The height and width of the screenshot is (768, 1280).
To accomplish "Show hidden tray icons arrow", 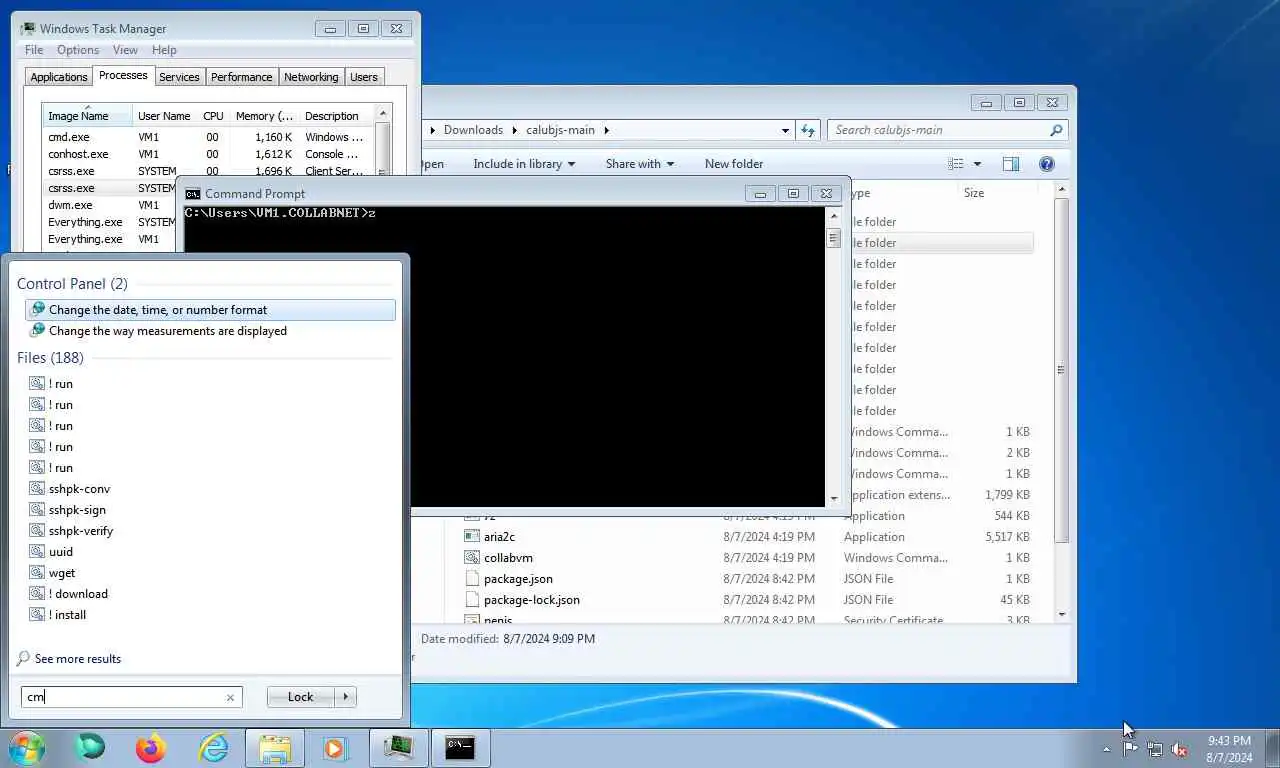I will point(1106,749).
